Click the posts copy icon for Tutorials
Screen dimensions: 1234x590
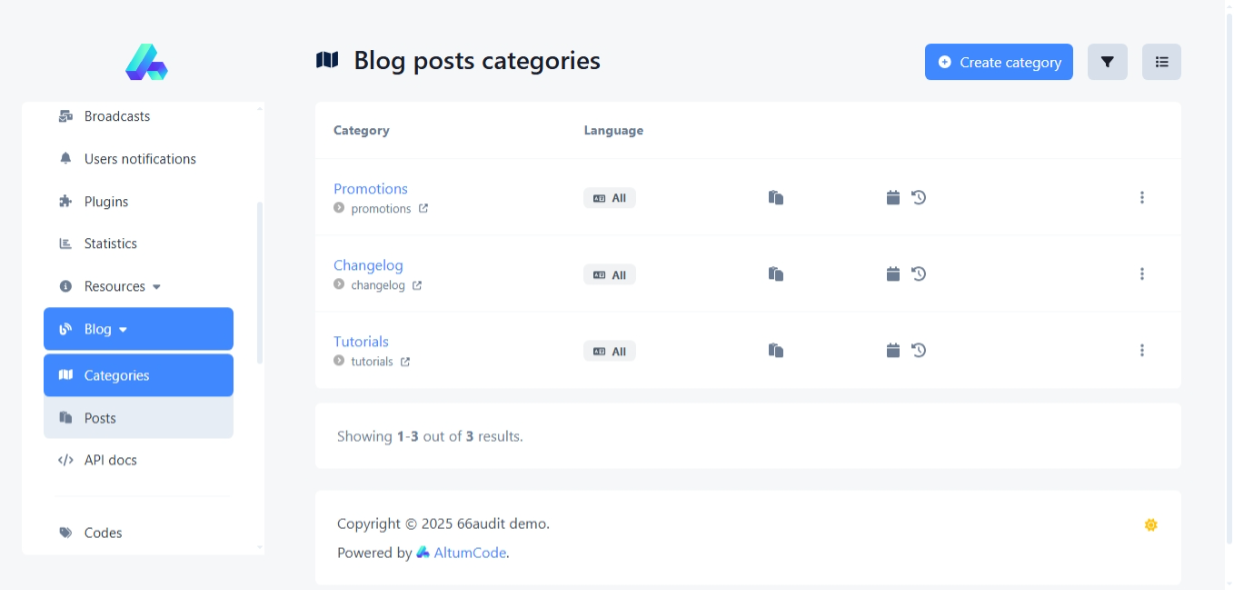click(x=775, y=350)
